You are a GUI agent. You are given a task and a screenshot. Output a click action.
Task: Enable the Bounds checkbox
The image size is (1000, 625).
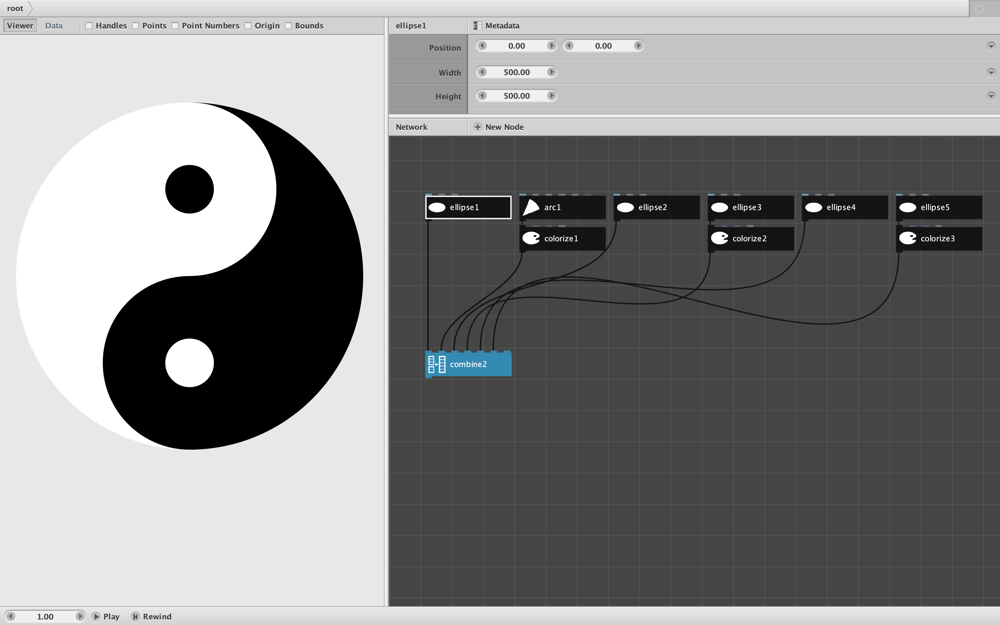click(288, 26)
